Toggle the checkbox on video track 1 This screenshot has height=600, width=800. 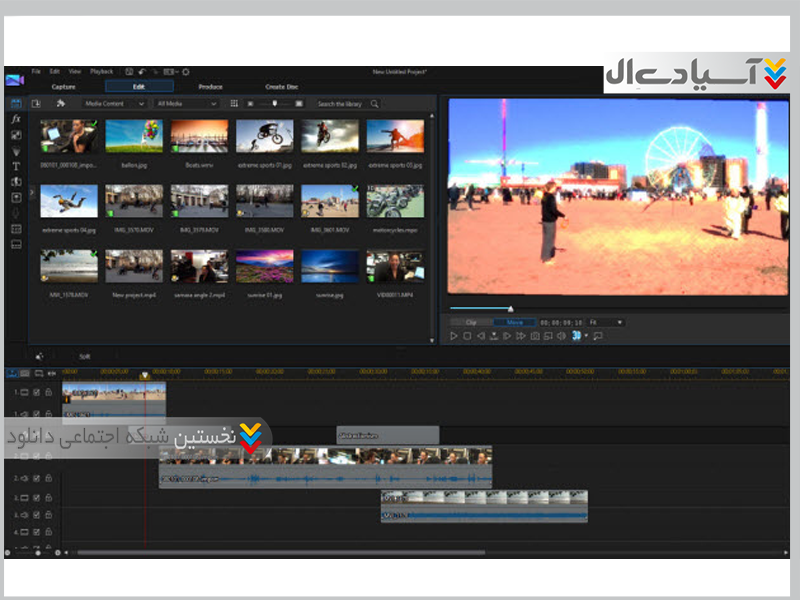(36, 393)
